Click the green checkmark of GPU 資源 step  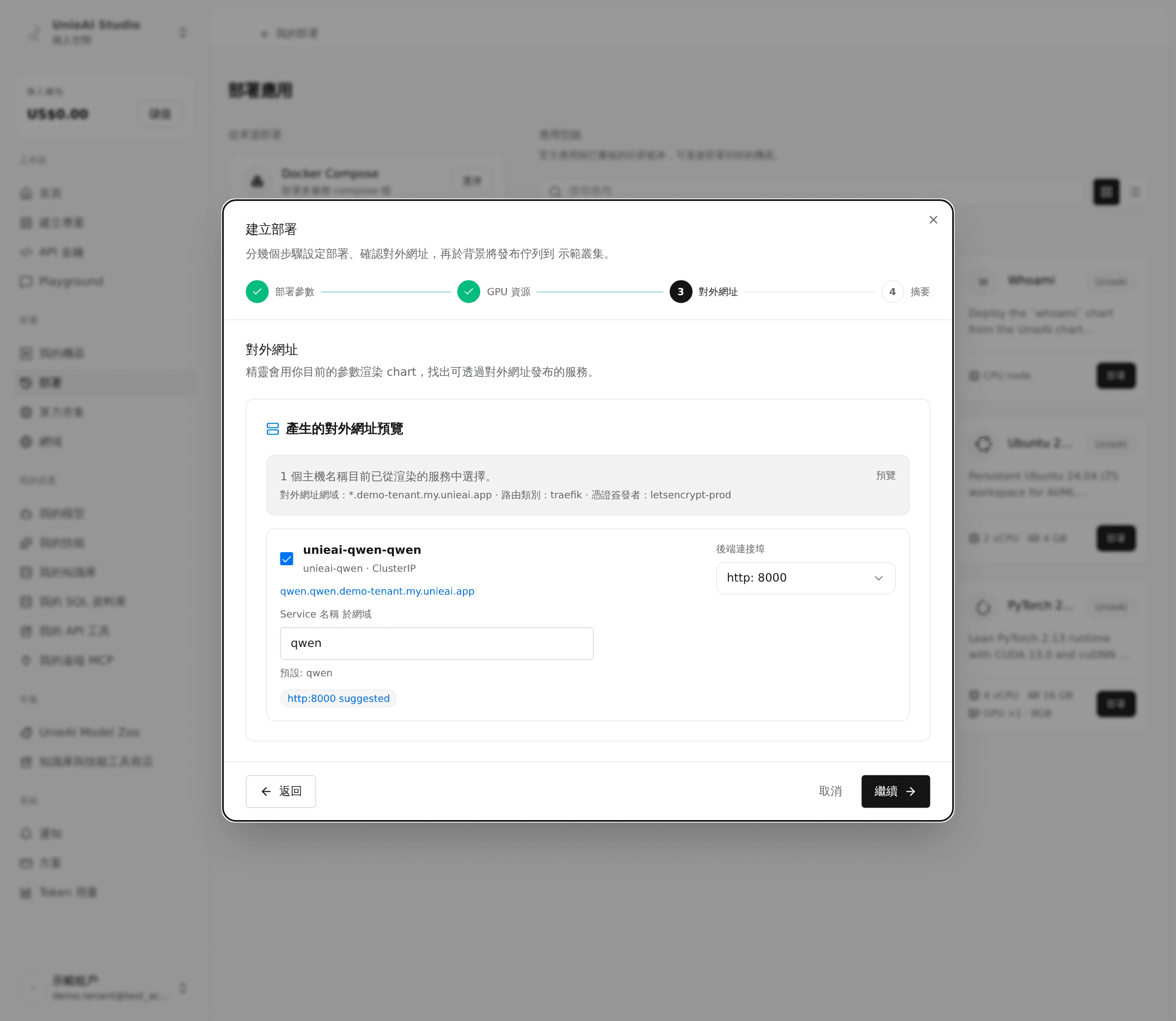coord(468,292)
